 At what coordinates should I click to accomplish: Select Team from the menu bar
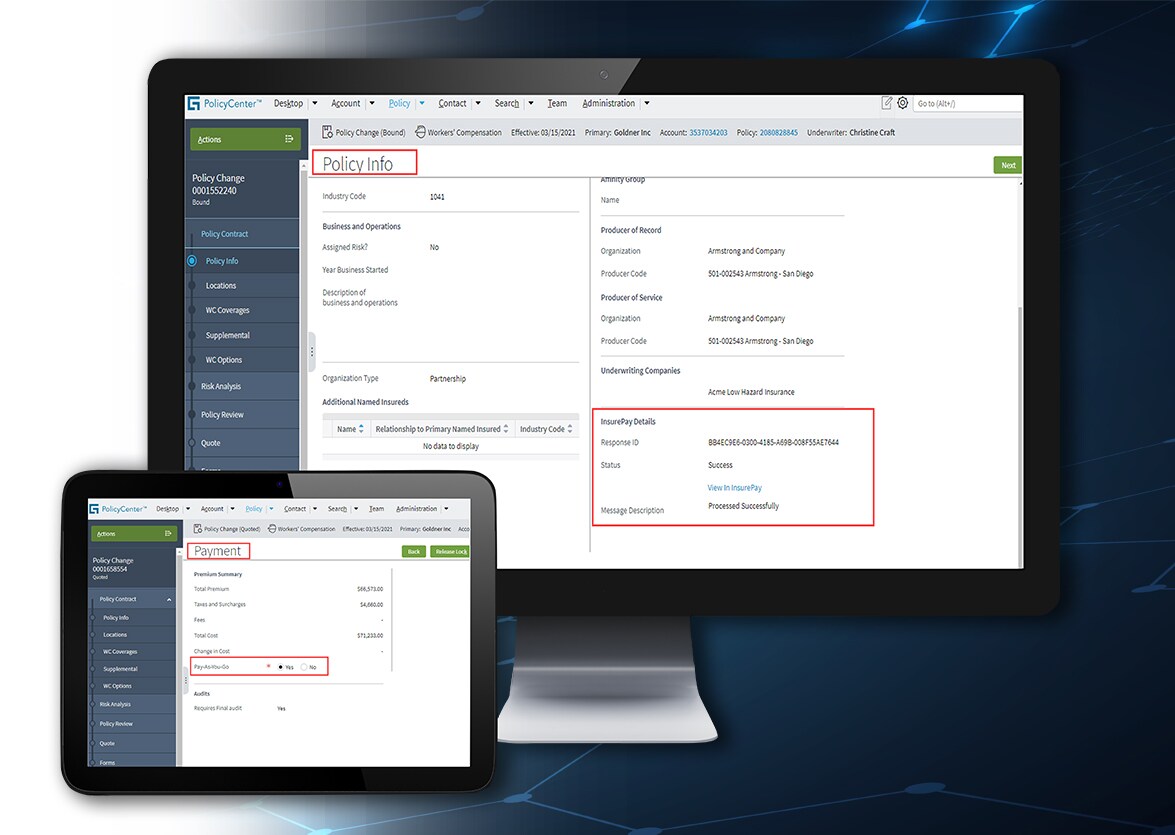(557, 103)
